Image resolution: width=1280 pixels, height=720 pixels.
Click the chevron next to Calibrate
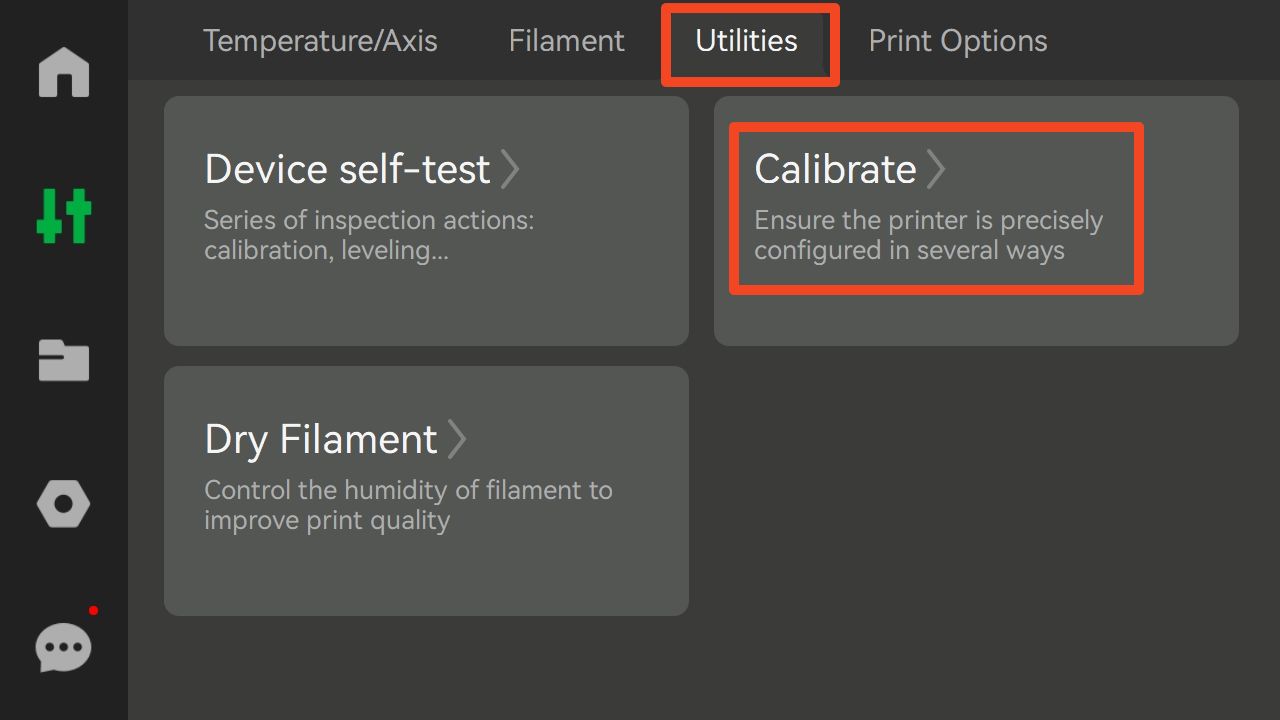pos(936,169)
